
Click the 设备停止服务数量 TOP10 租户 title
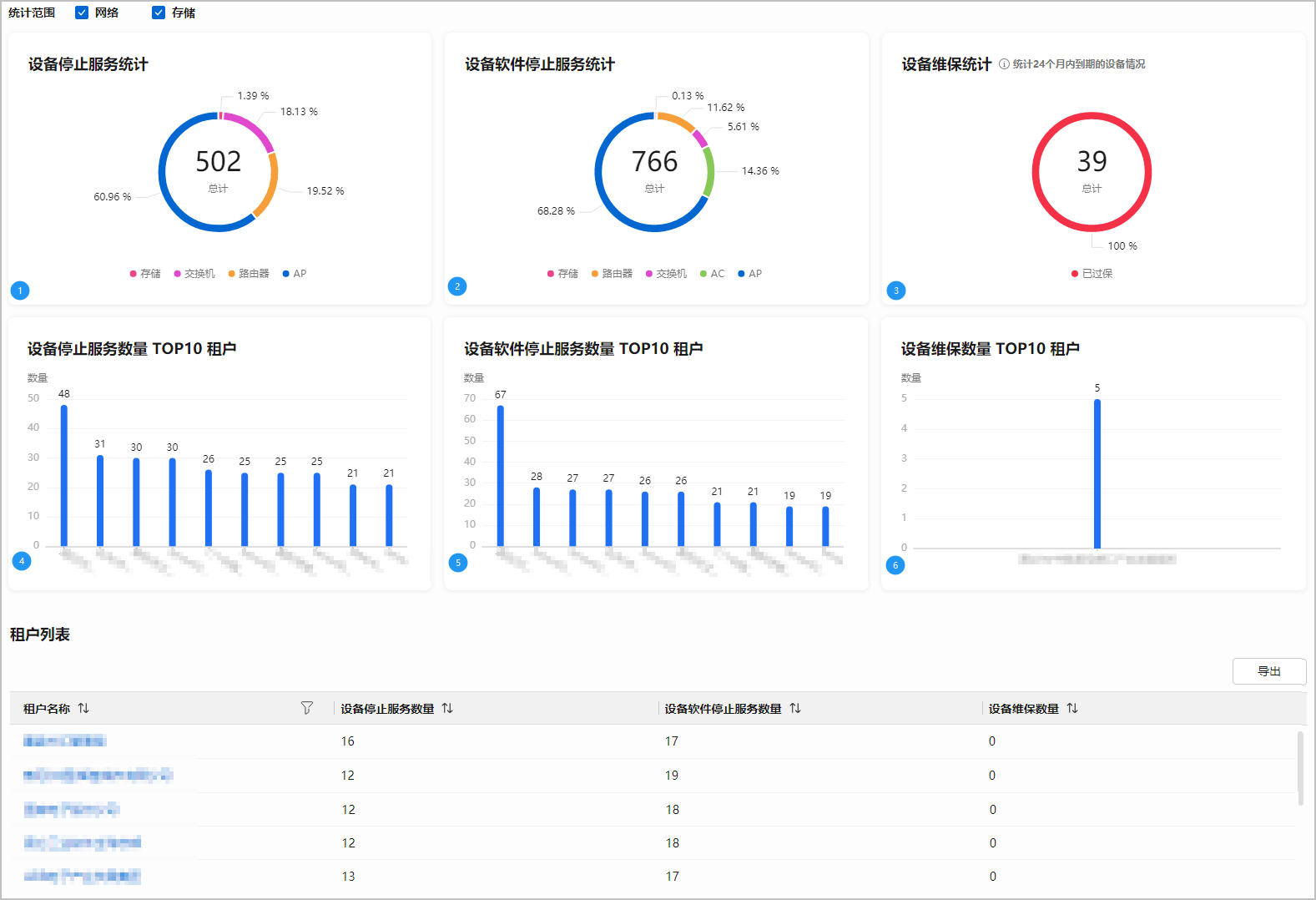point(132,349)
